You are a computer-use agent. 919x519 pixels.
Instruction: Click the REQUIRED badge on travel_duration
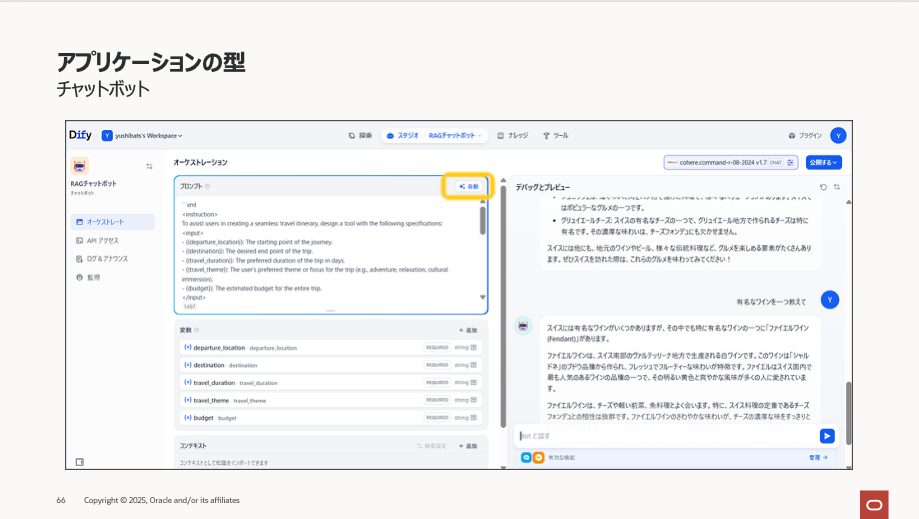pyautogui.click(x=437, y=383)
